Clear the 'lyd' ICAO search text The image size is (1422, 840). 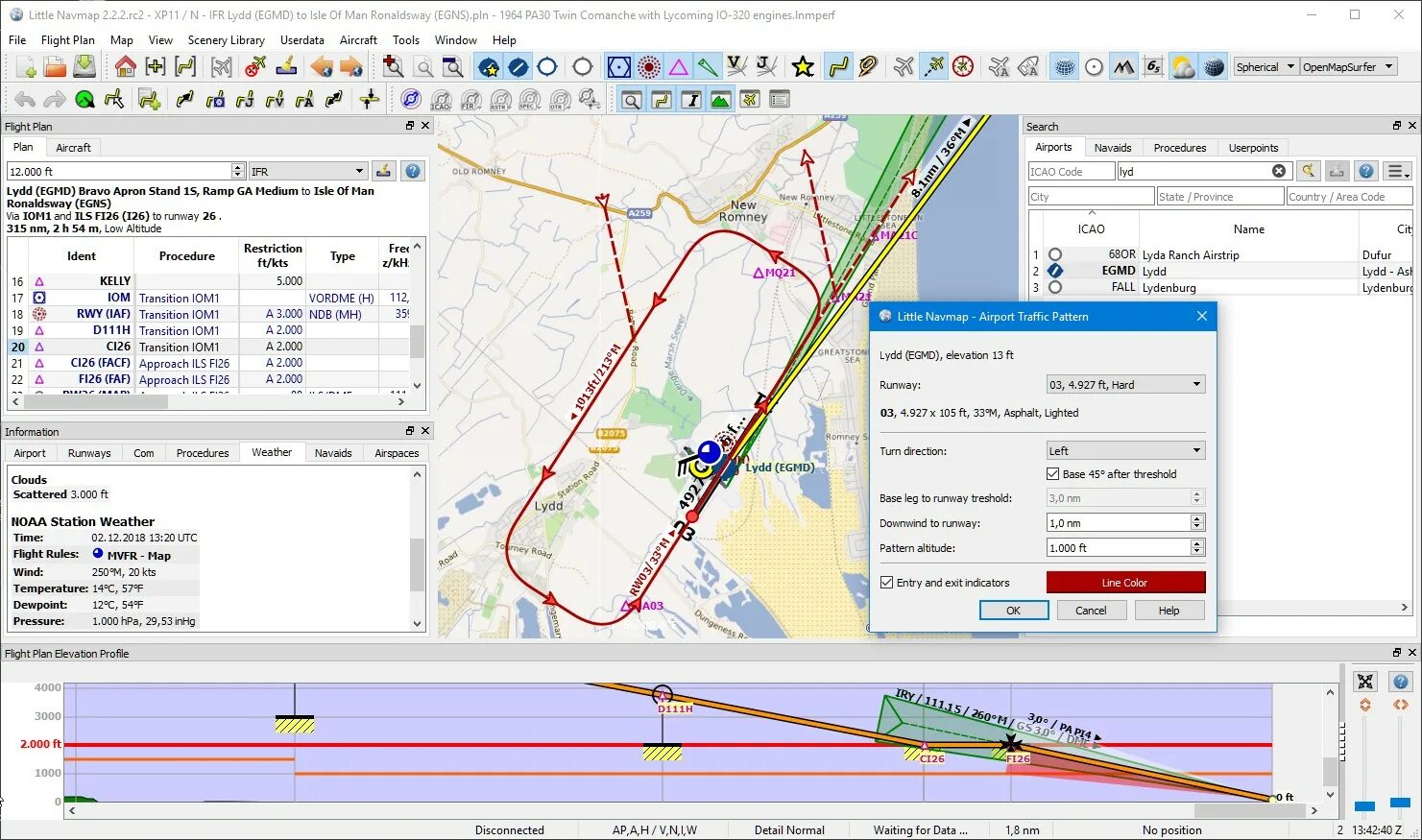click(x=1279, y=171)
